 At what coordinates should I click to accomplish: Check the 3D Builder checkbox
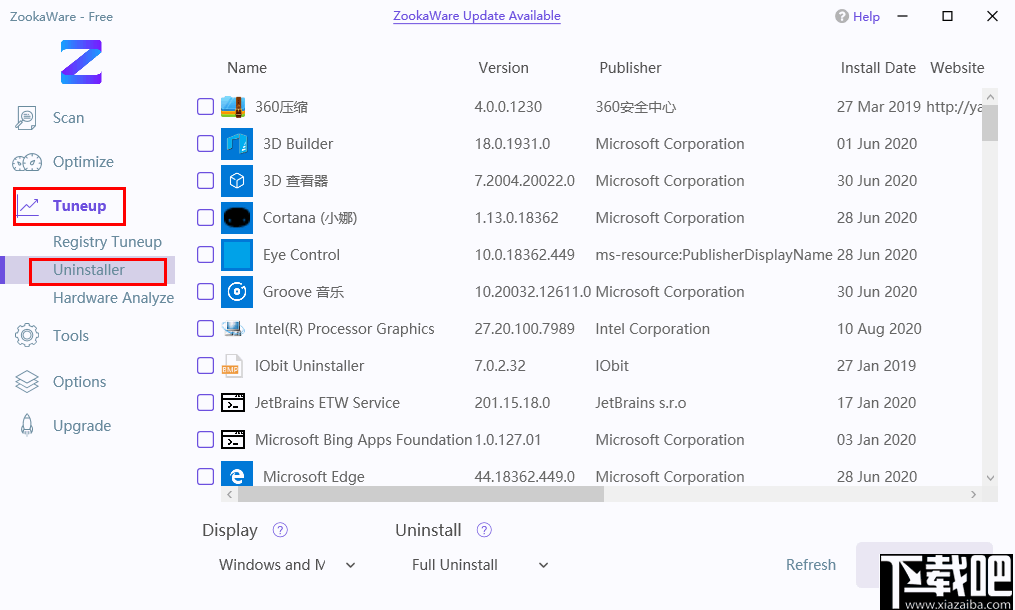(x=205, y=144)
